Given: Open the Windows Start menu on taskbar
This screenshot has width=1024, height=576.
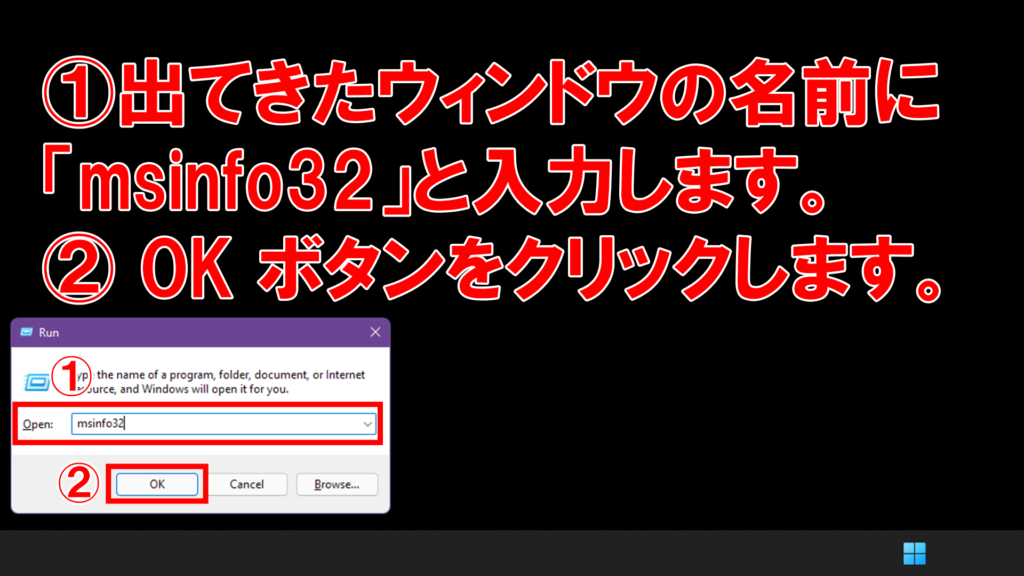Looking at the screenshot, I should coord(914,554).
